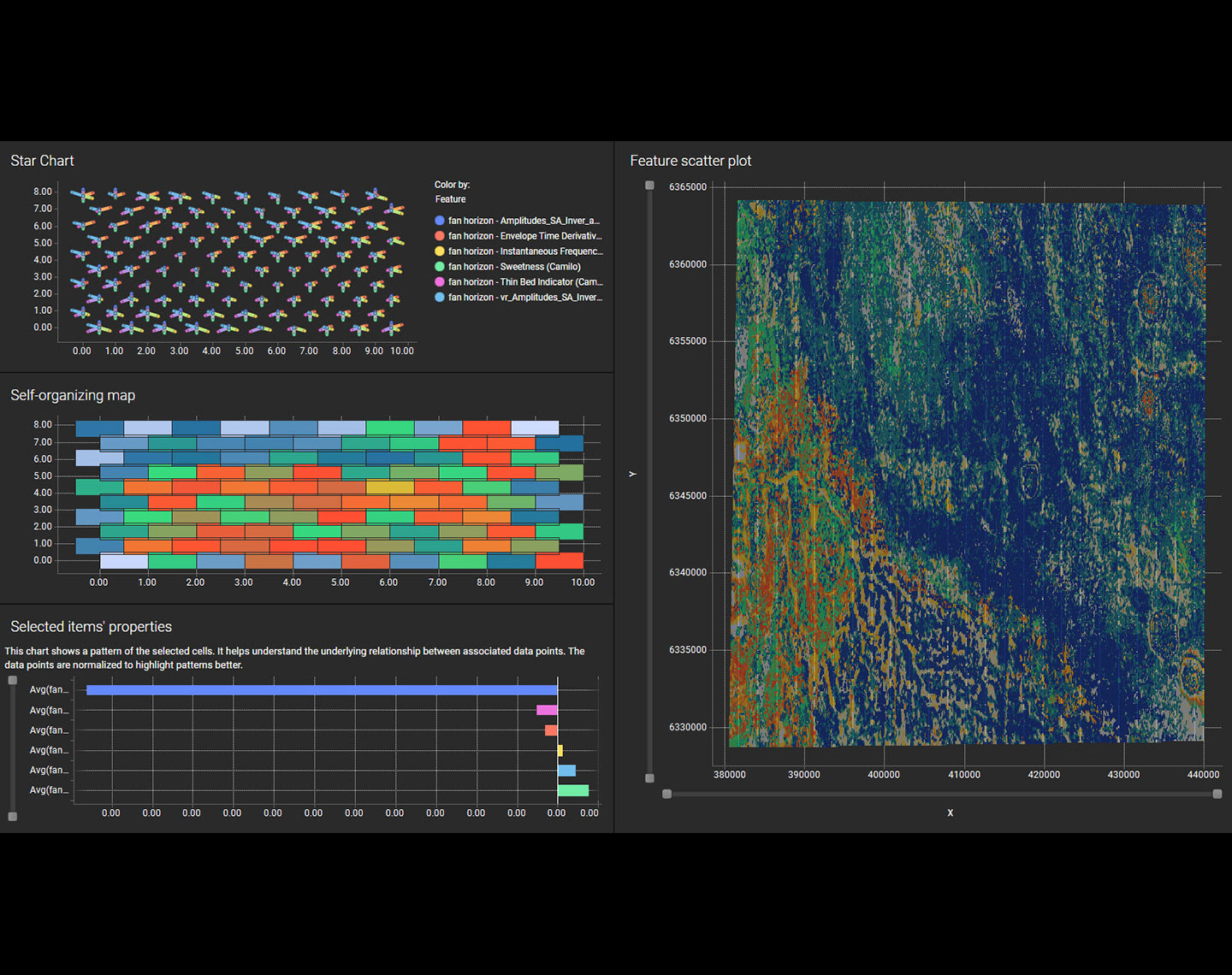Click the description text starting 'This chart shows a pattern'

pos(295,659)
